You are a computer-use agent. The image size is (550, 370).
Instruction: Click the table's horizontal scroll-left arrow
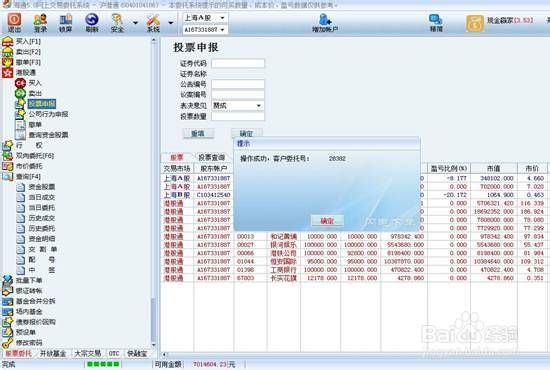[x=164, y=355]
